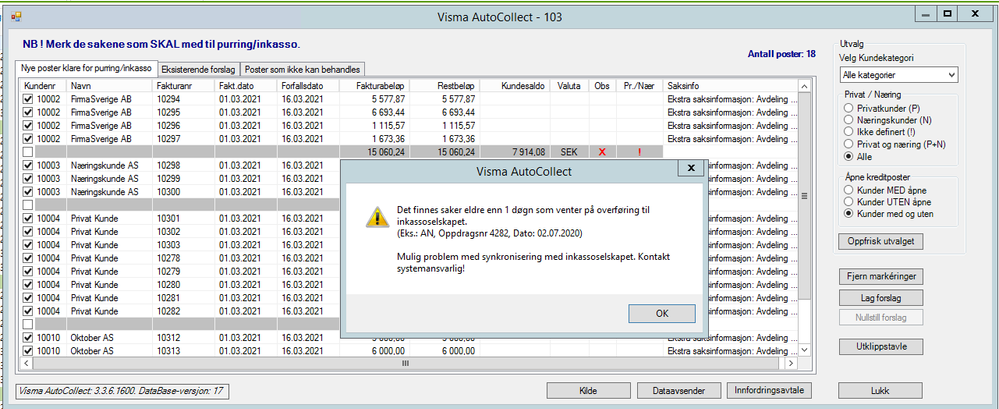Sort by the Fakturanr column header
This screenshot has width=999, height=409.
pos(183,85)
